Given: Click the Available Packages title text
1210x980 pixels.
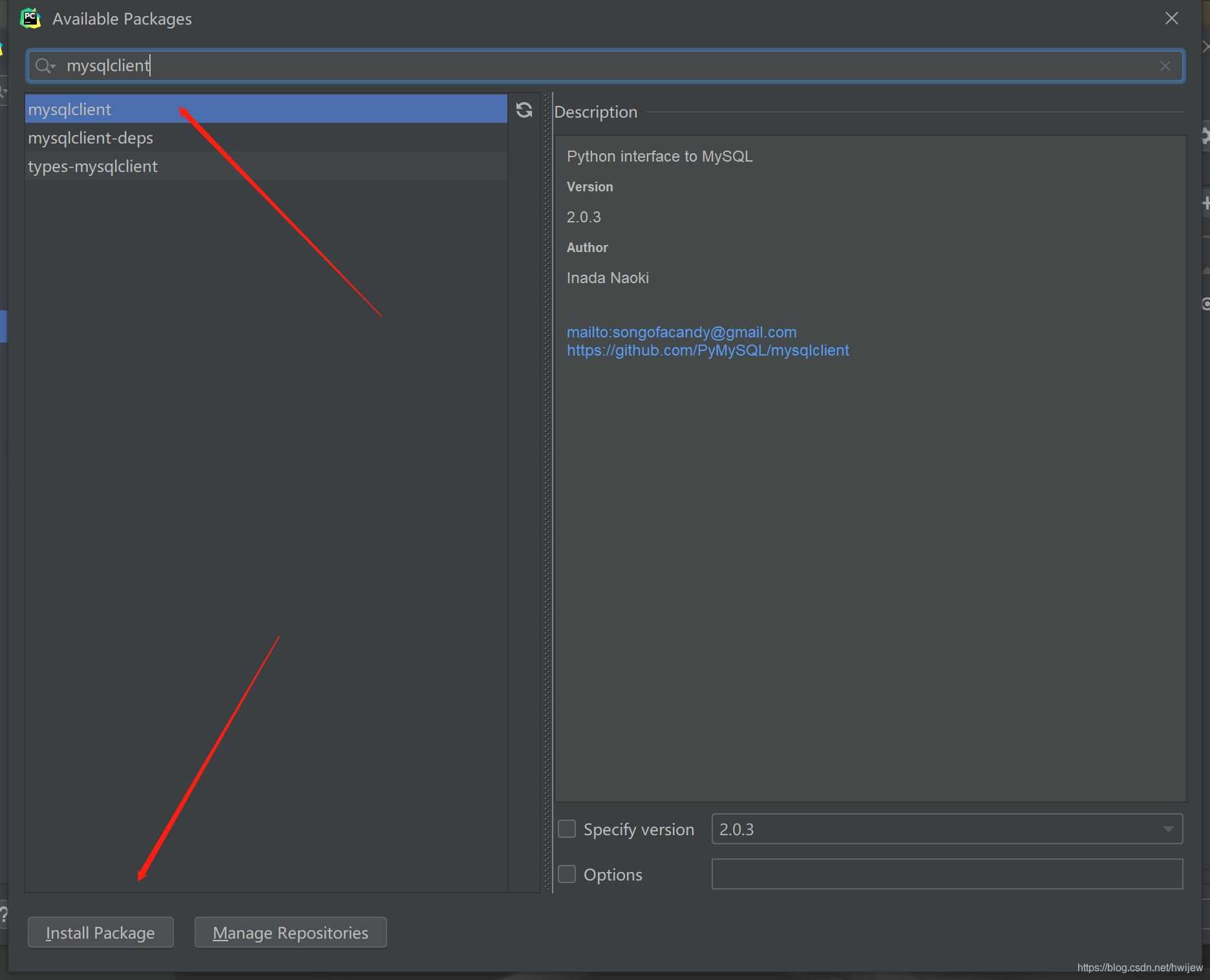Looking at the screenshot, I should (122, 19).
